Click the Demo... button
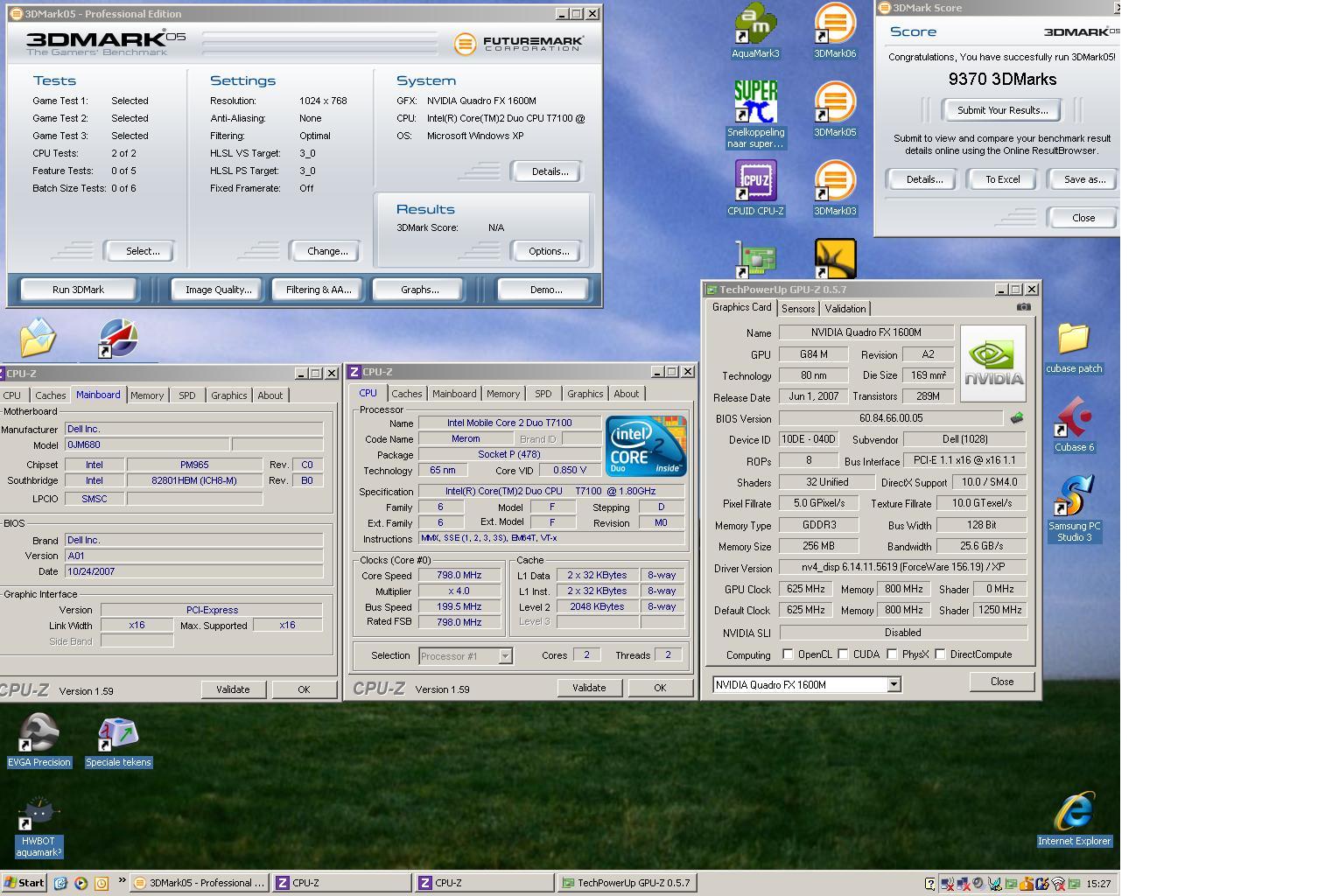The height and width of the screenshot is (896, 1339). [x=546, y=290]
